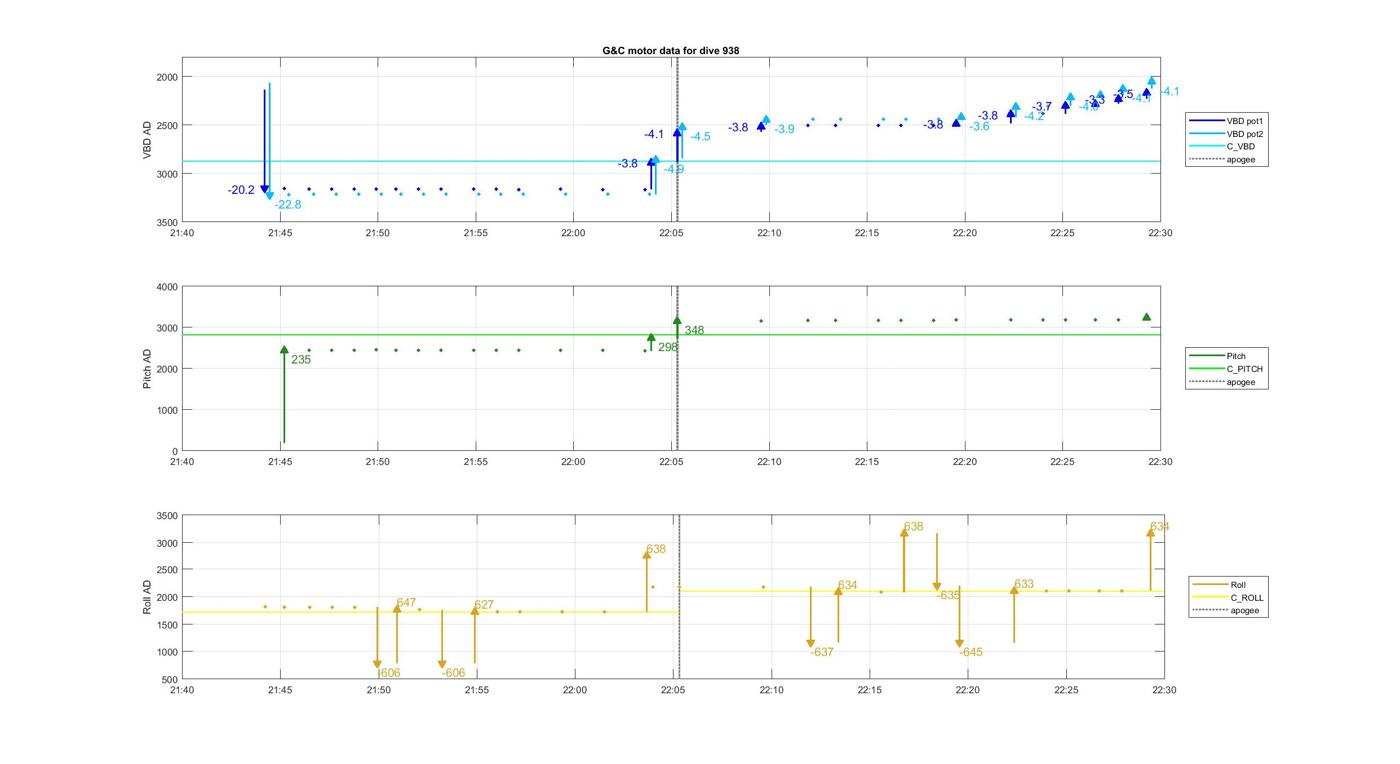This screenshot has height=764, width=1400.
Task: Click the '627' roll data label
Action: (x=484, y=605)
